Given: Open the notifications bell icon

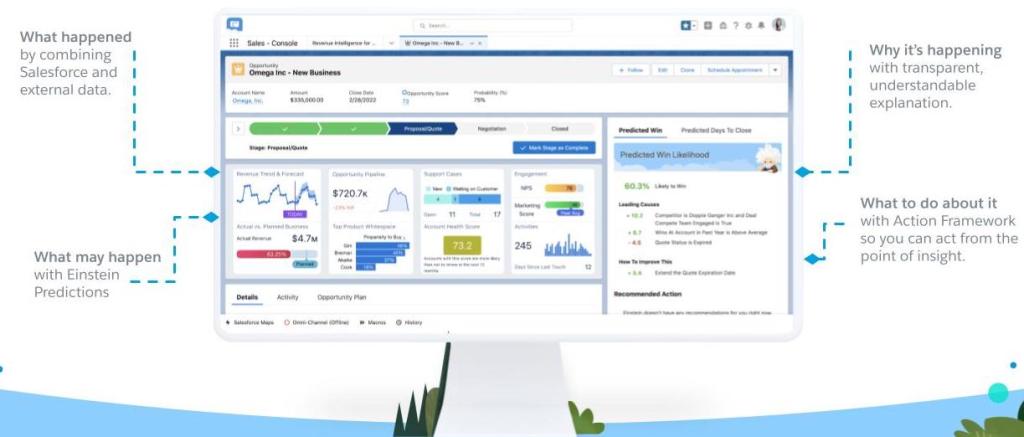Looking at the screenshot, I should point(763,25).
